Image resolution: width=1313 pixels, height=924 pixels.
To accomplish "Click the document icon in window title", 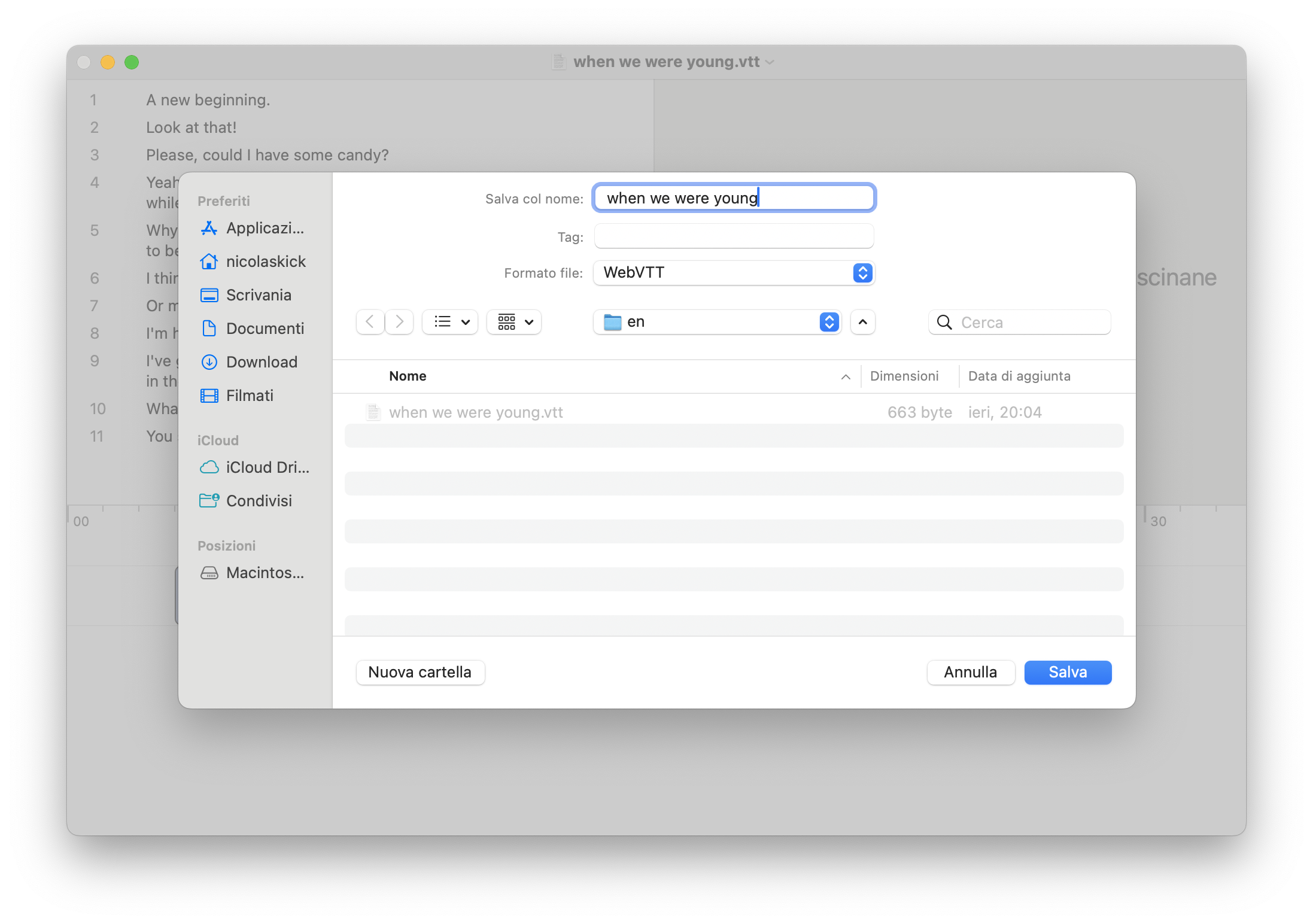I will coord(559,62).
